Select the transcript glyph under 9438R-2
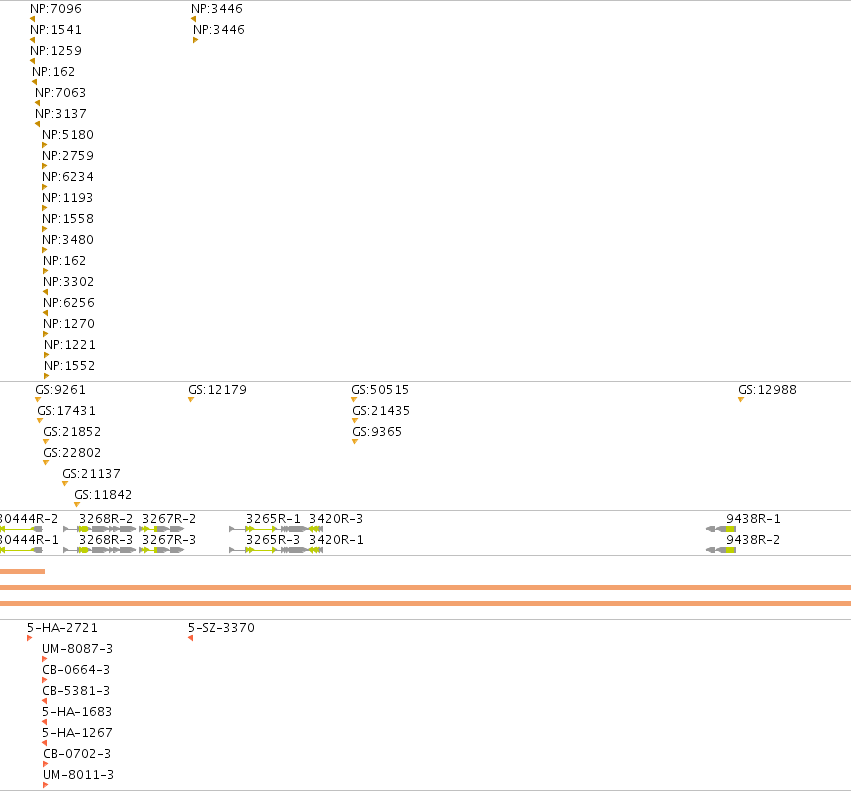Screen dimensions: 851x791 coord(721,550)
